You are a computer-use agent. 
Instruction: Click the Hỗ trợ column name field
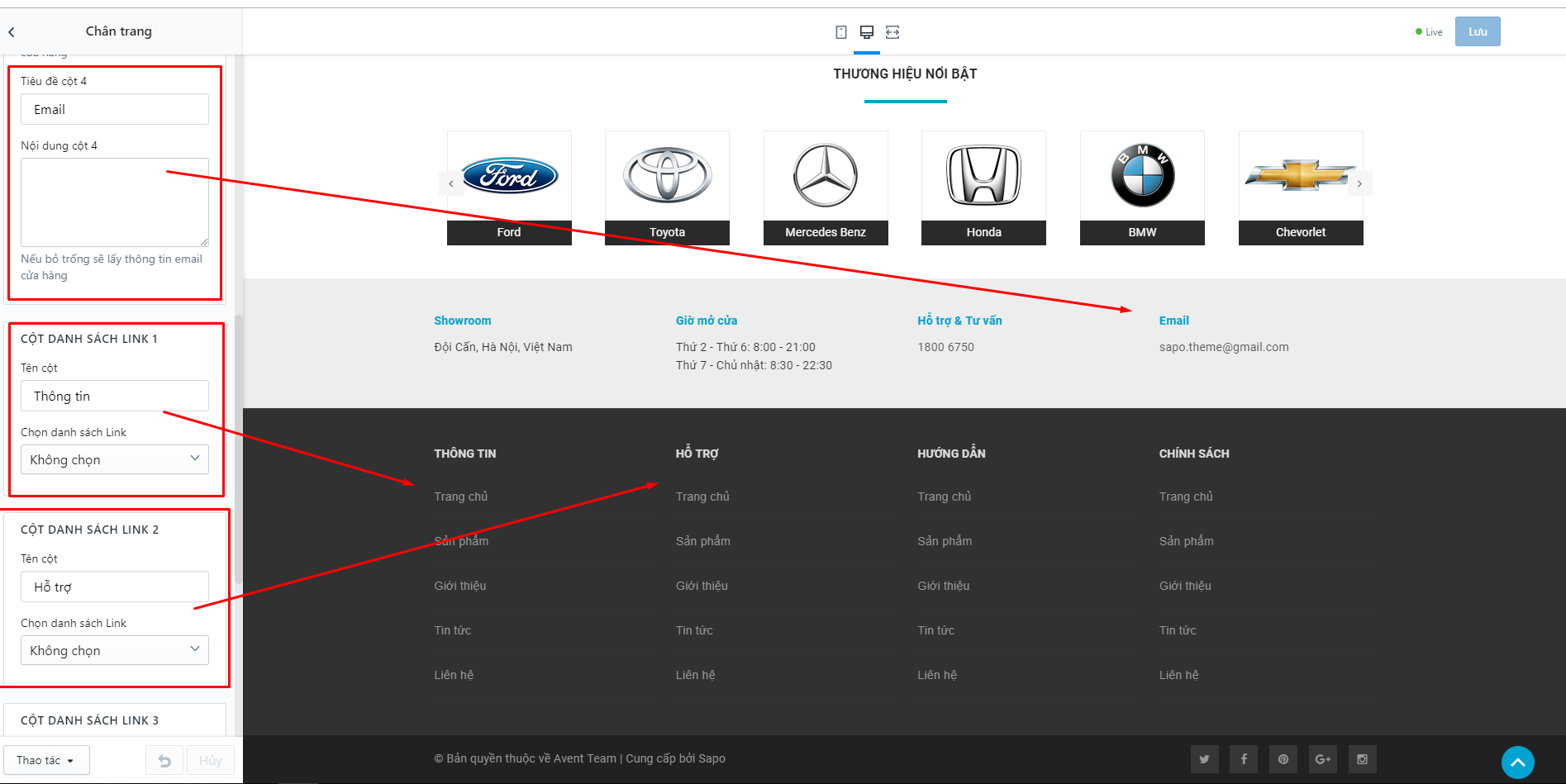tap(115, 587)
